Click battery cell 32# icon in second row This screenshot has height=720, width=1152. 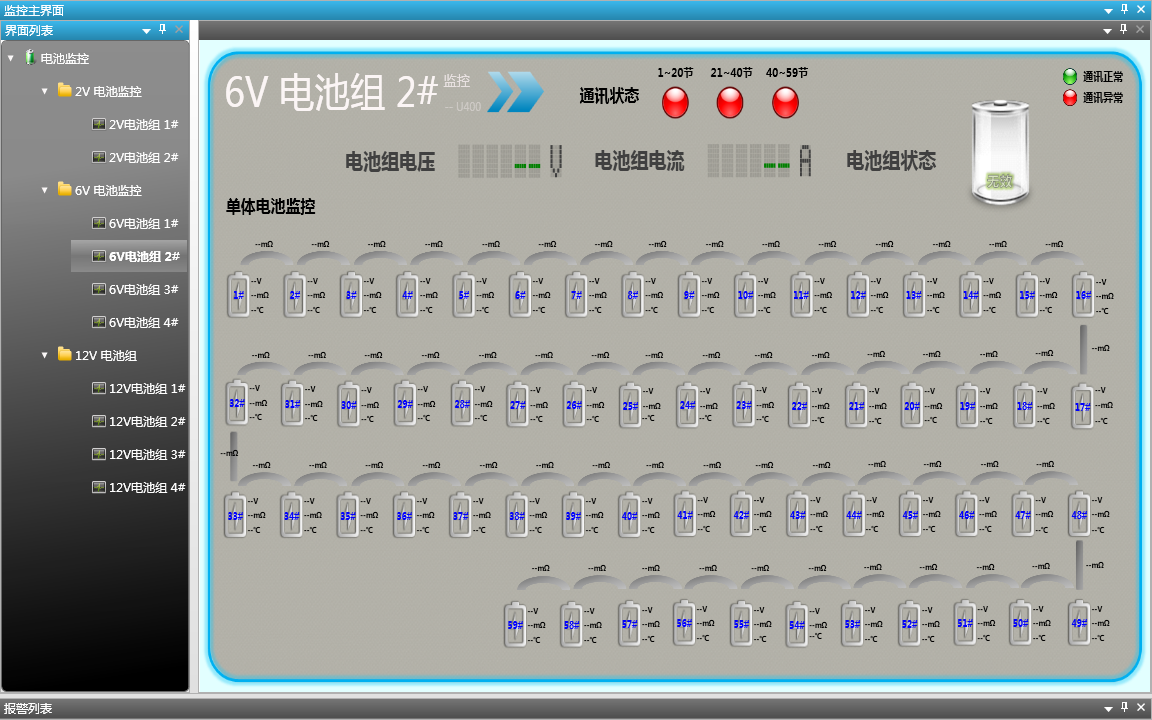click(238, 405)
